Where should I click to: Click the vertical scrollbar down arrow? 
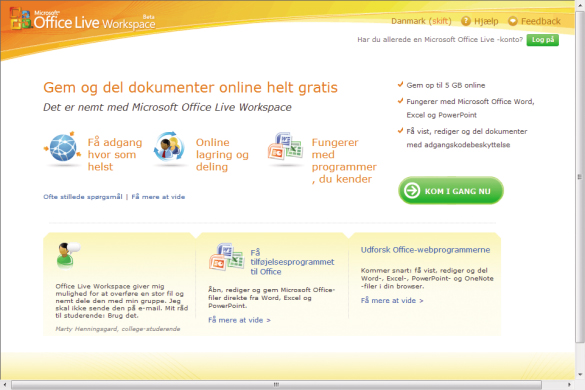[580, 374]
